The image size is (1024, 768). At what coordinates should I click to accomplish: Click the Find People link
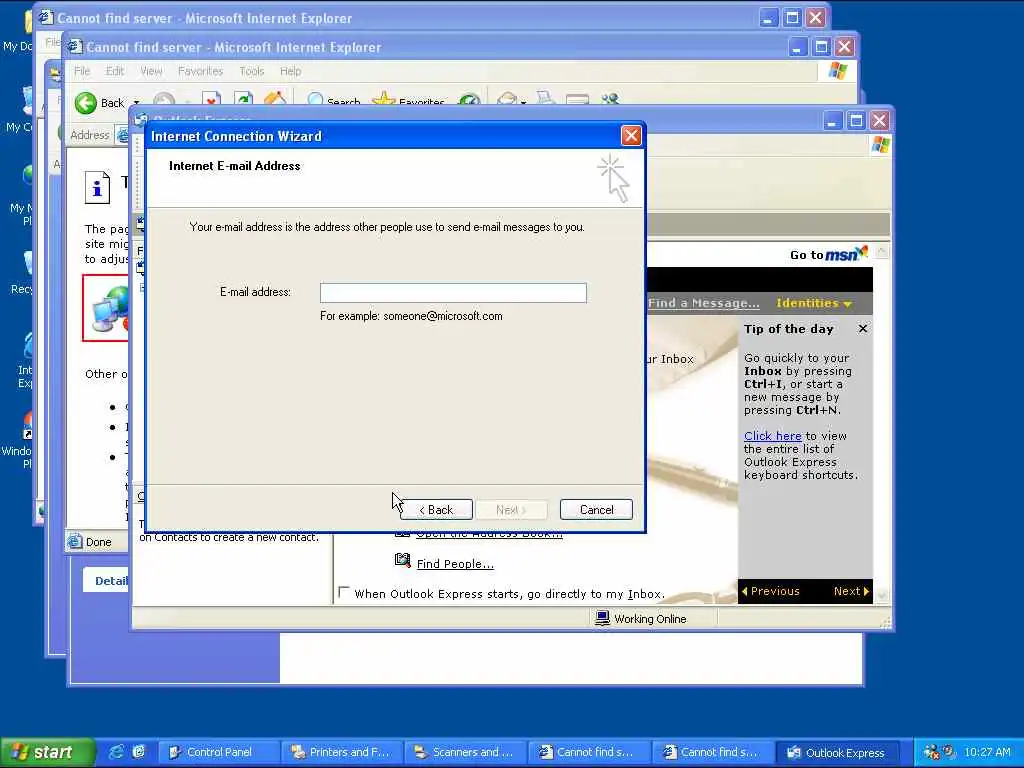pyautogui.click(x=455, y=564)
